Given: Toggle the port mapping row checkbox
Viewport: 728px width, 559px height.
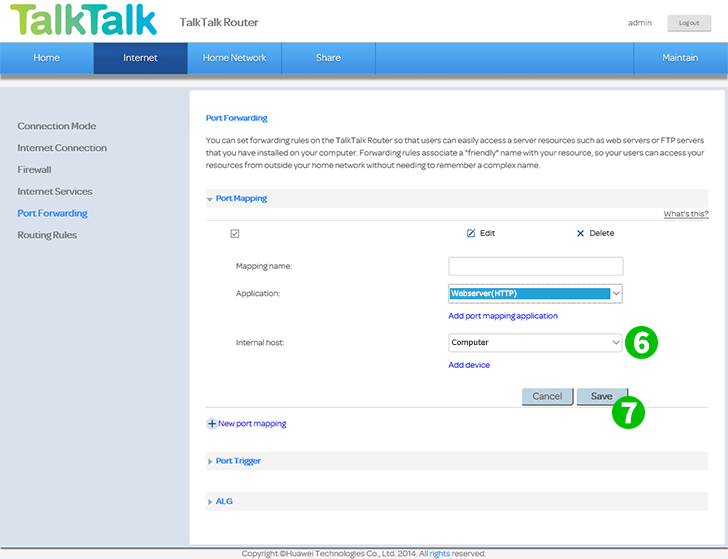Looking at the screenshot, I should tap(235, 233).
